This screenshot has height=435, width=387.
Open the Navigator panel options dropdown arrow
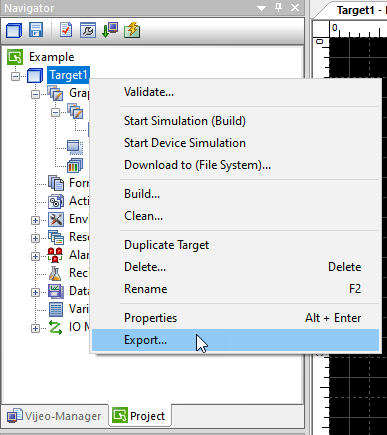261,8
